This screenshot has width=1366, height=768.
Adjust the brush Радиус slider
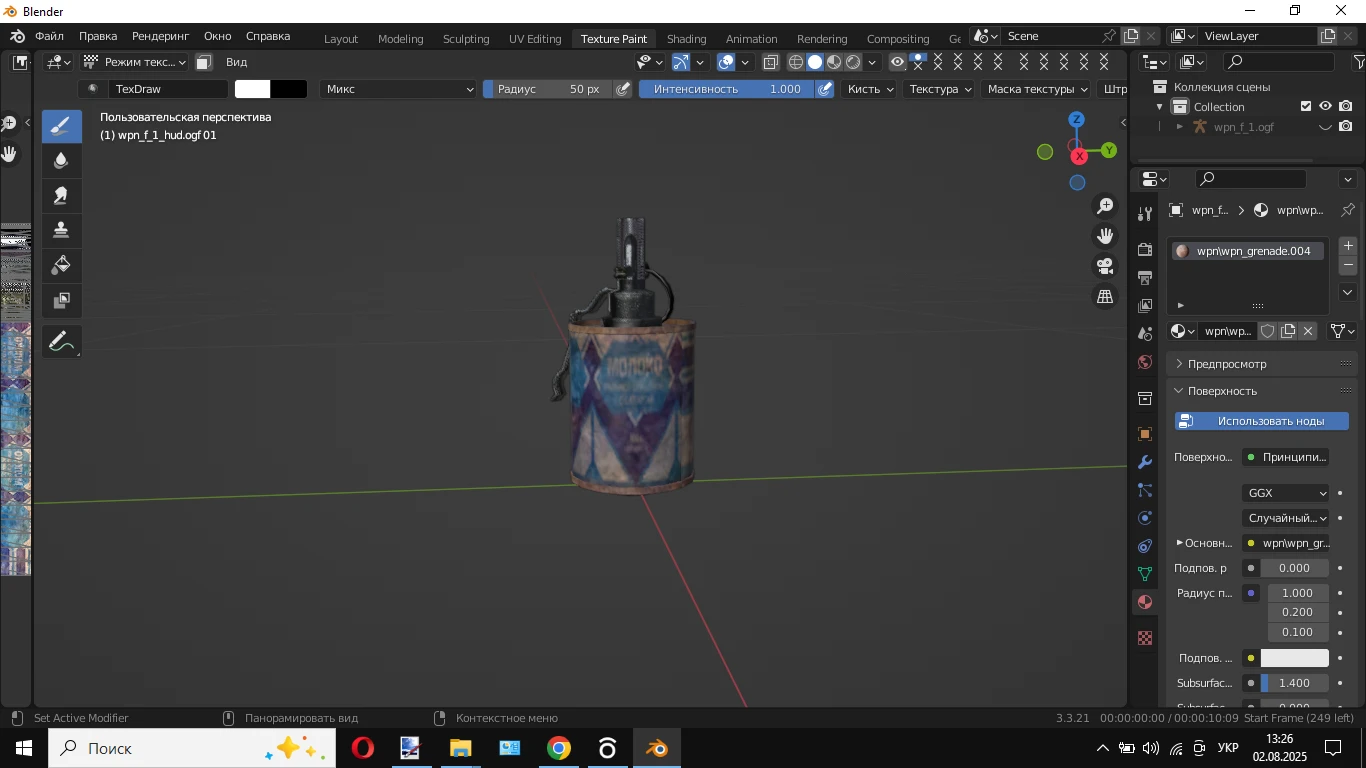pyautogui.click(x=547, y=89)
